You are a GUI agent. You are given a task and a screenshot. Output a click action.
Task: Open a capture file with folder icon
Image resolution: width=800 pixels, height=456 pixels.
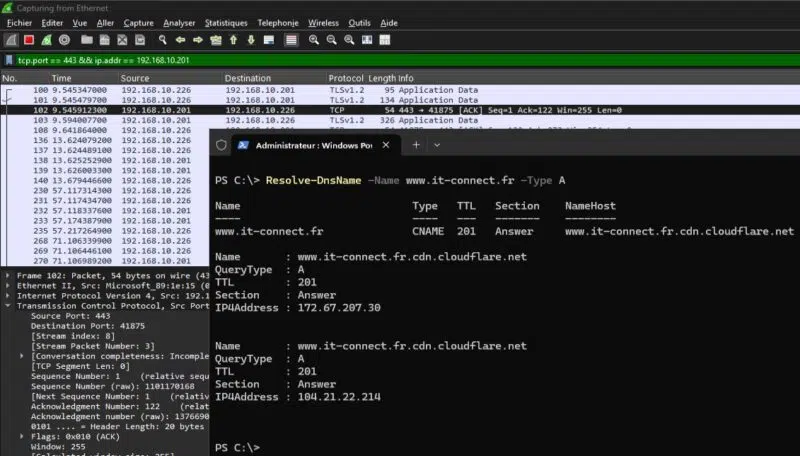(x=87, y=40)
